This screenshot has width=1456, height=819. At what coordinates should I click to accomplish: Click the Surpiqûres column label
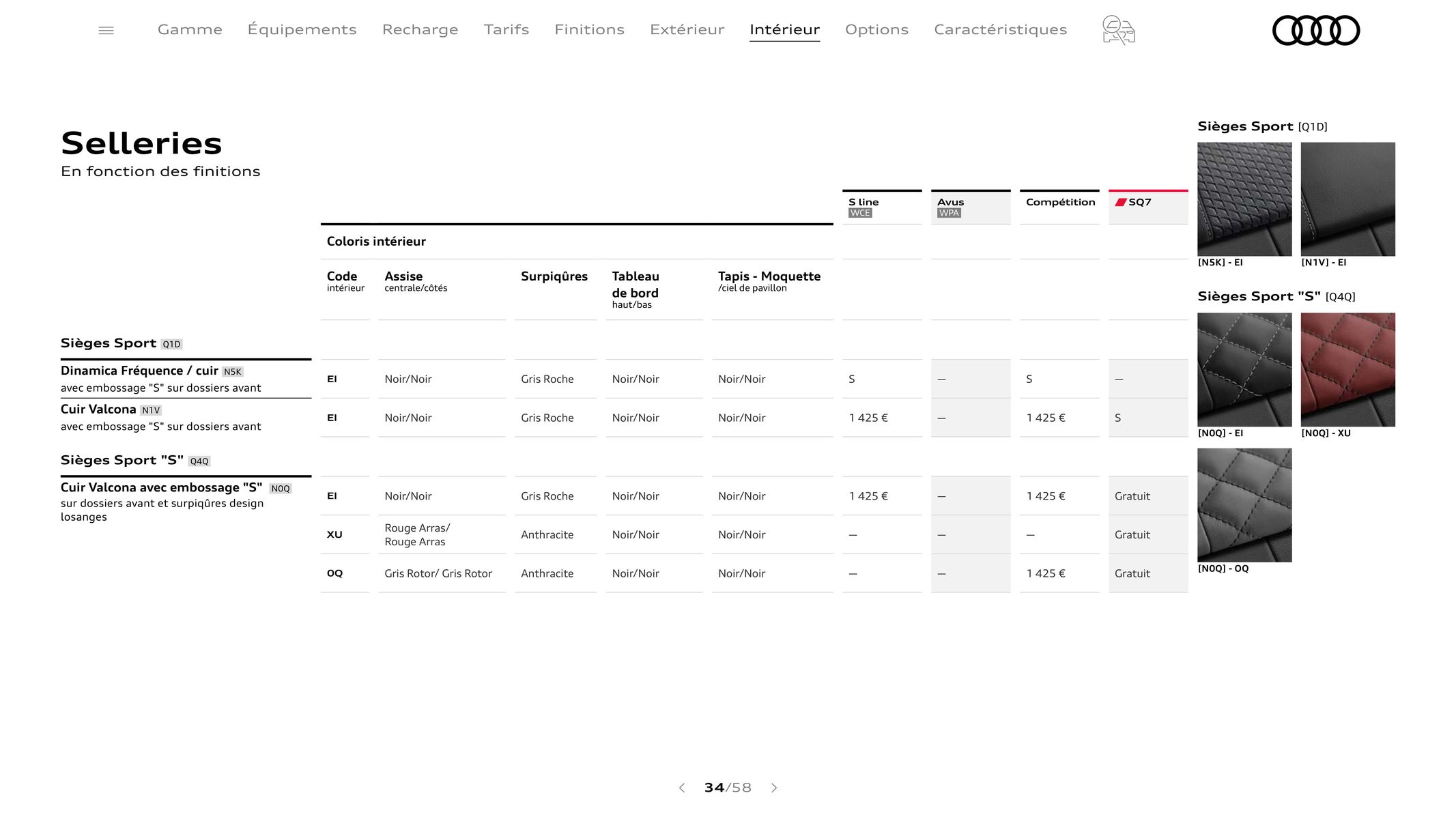[x=554, y=276]
